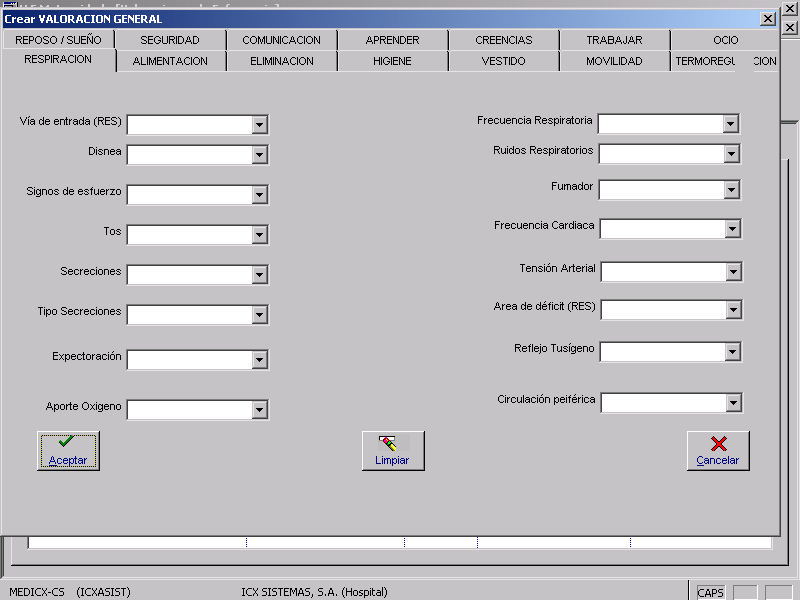
Task: Open the Fumador dropdown list
Action: coord(732,190)
